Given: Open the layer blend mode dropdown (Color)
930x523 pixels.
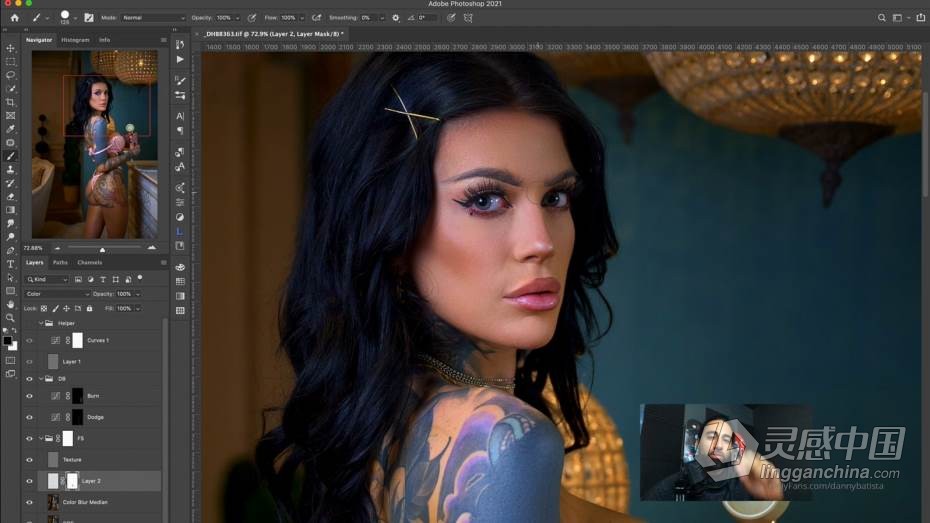Looking at the screenshot, I should click(57, 294).
